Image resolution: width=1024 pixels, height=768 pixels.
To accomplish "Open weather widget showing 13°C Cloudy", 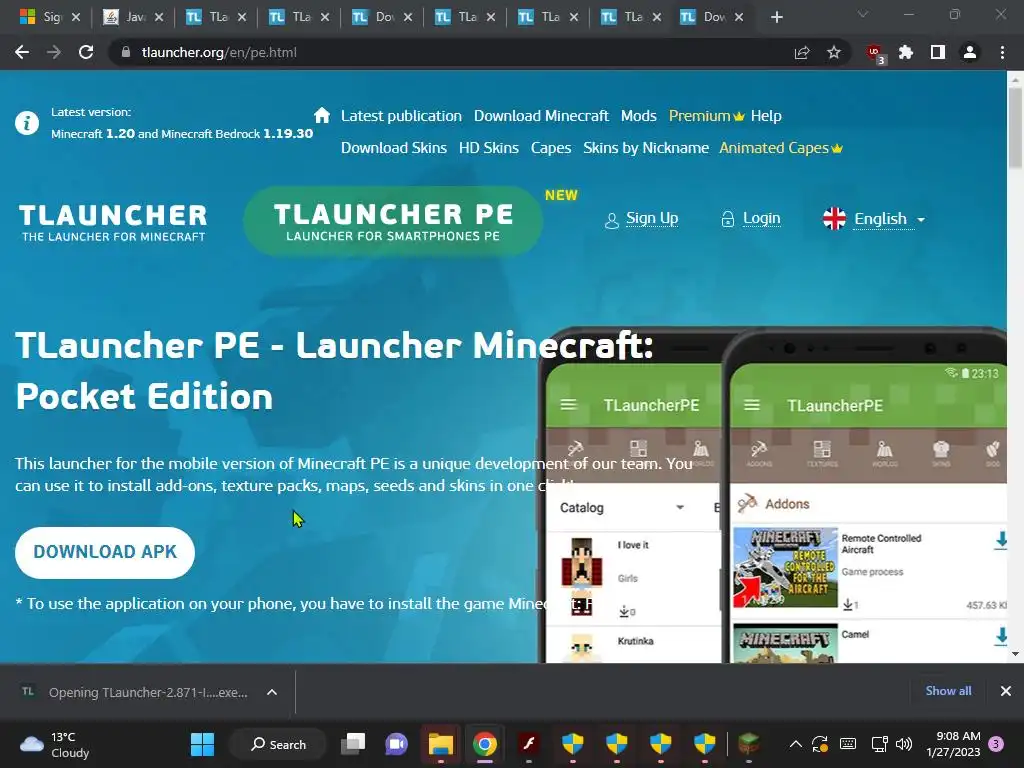I will (54, 744).
